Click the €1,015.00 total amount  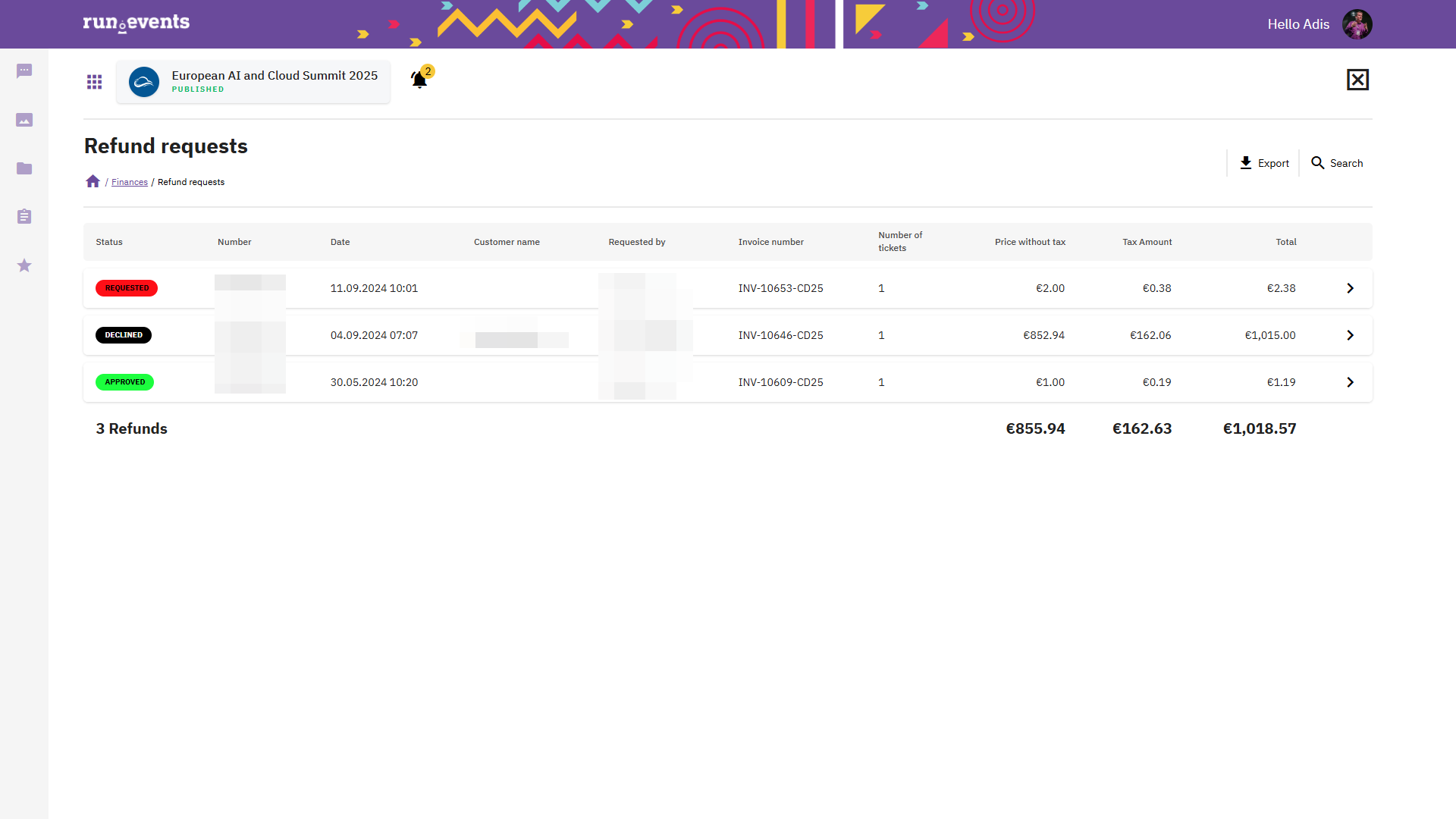click(1270, 335)
